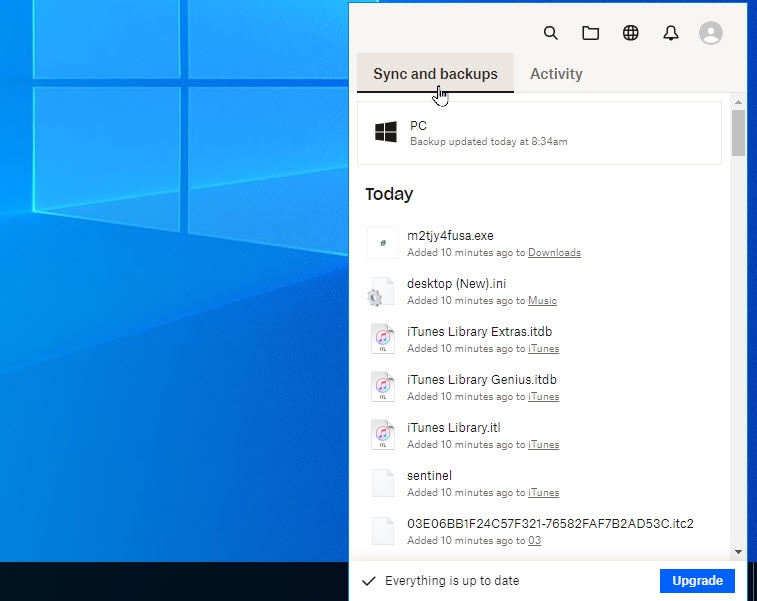The width and height of the screenshot is (757, 601).
Task: Open the account avatar menu
Action: click(711, 33)
